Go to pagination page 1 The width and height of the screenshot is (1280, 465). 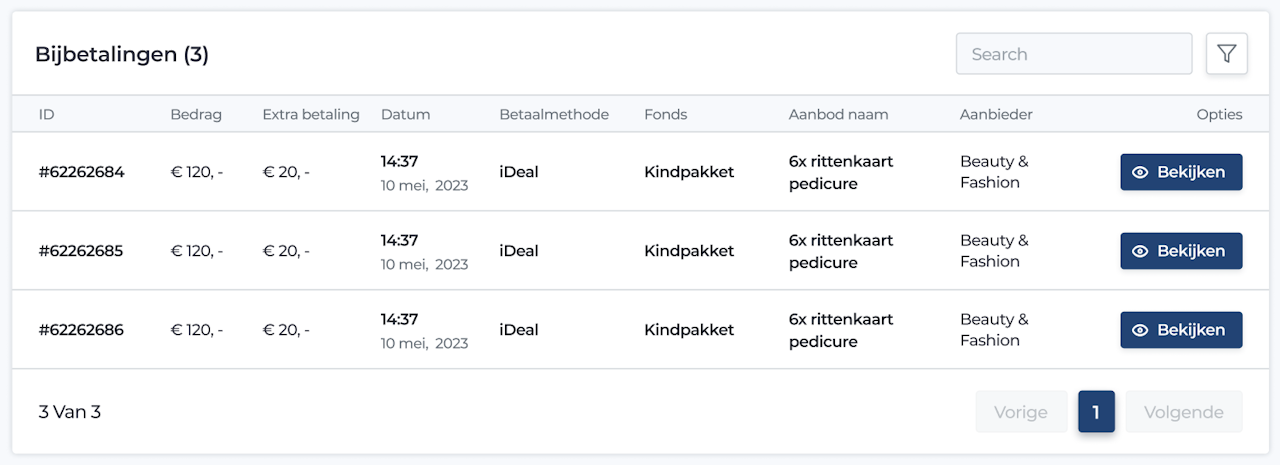click(x=1096, y=412)
